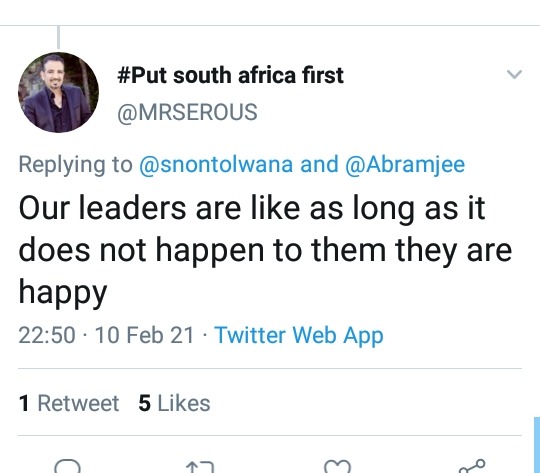Image resolution: width=540 pixels, height=473 pixels.
Task: Open the share icon for this tweet
Action: (472, 466)
